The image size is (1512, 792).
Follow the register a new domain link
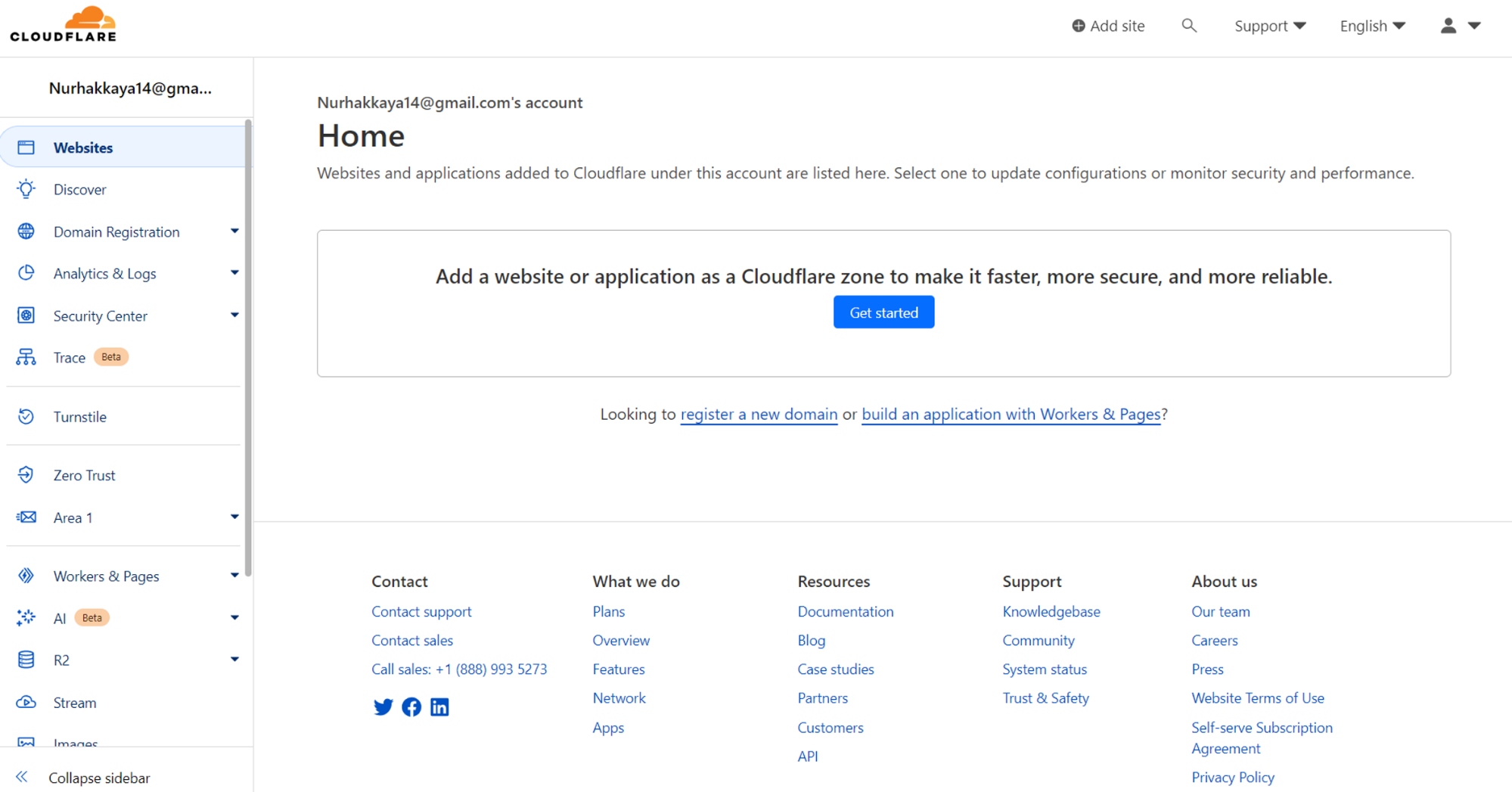pyautogui.click(x=759, y=414)
